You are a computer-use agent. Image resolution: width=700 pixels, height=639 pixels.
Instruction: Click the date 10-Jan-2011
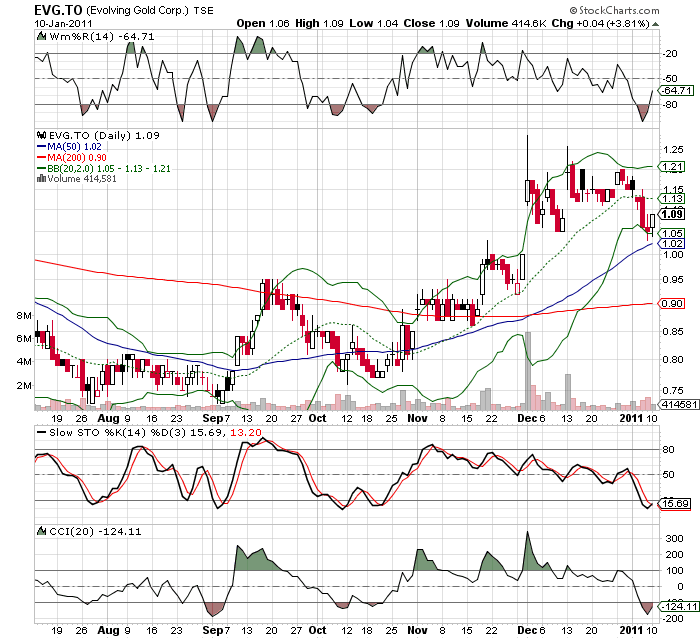click(63, 24)
